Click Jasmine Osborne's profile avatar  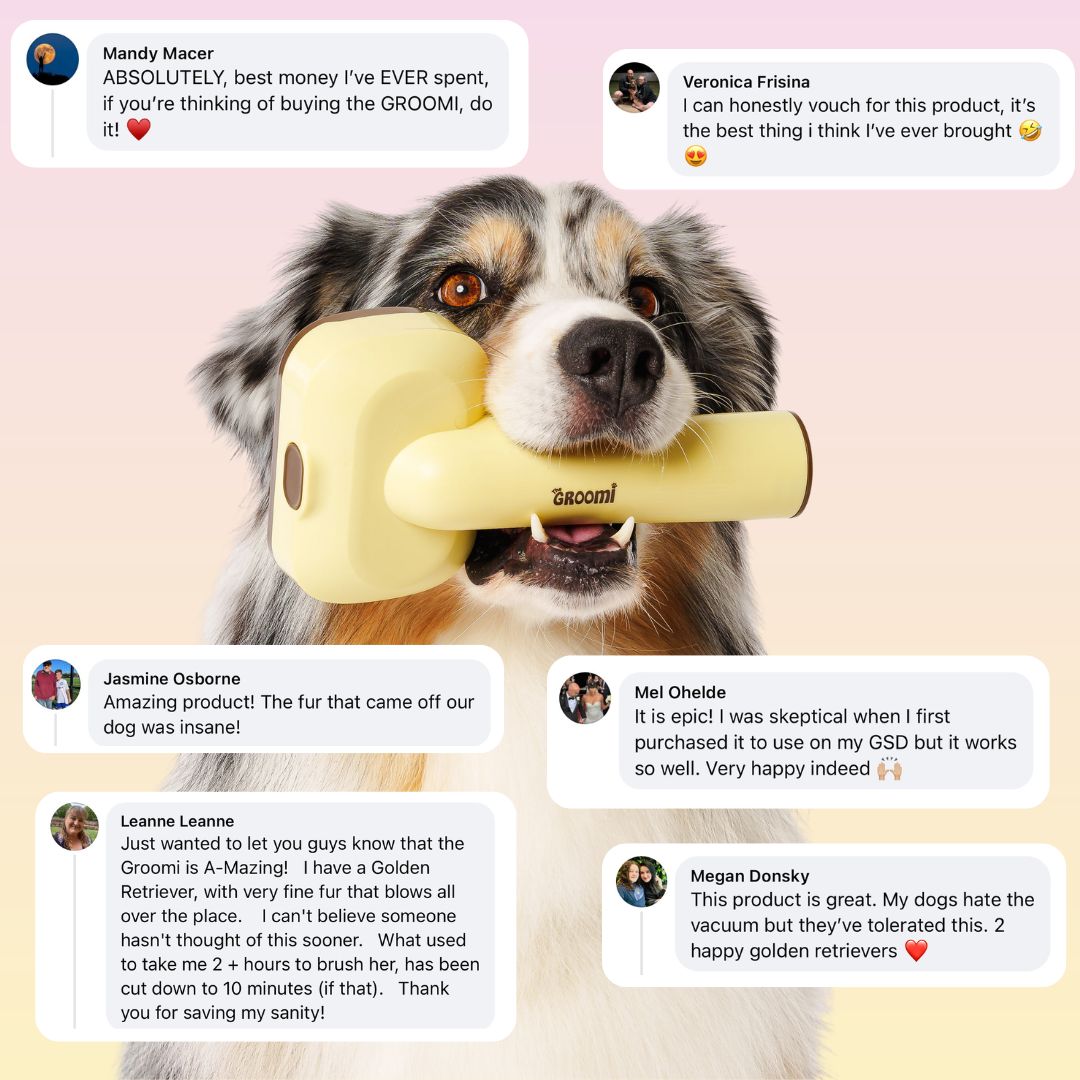[x=56, y=684]
